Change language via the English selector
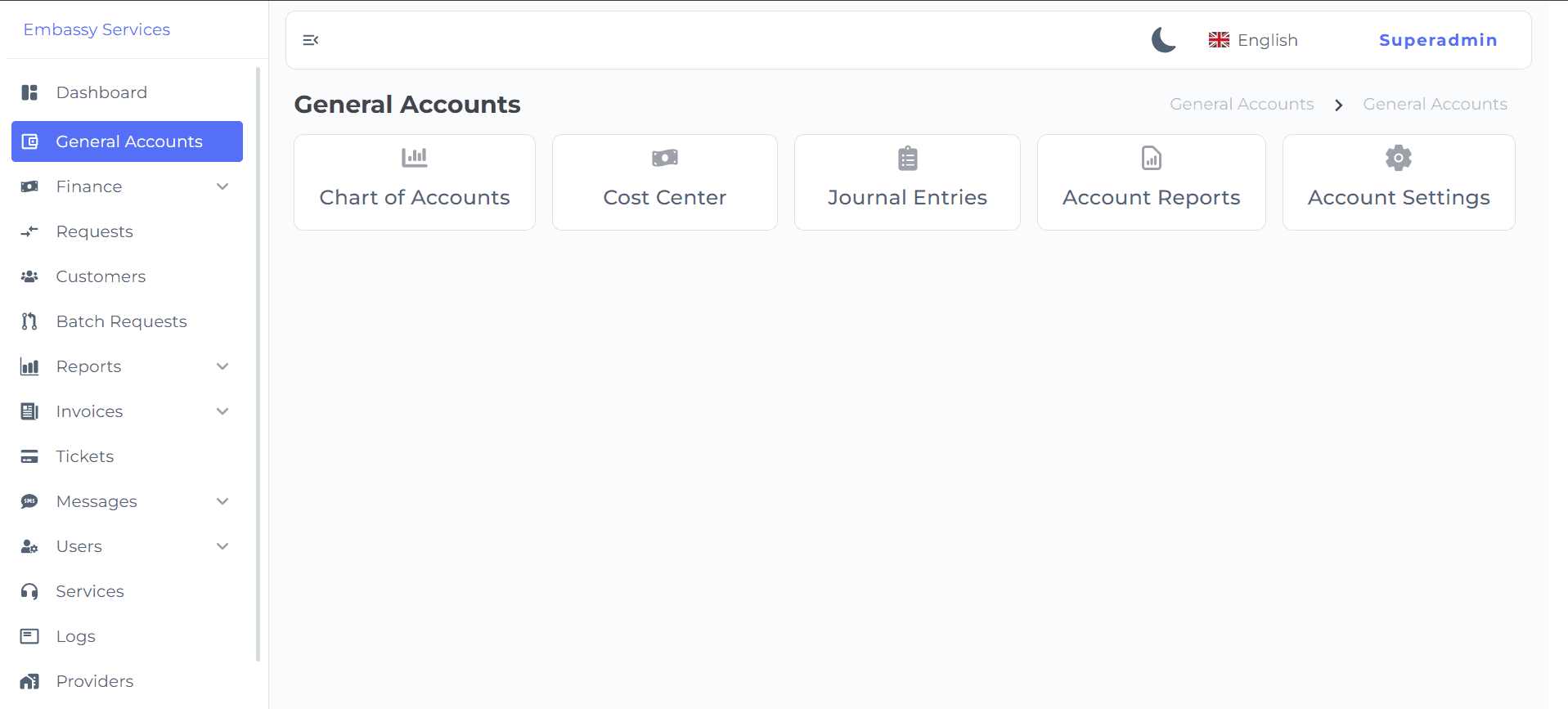The height and width of the screenshot is (709, 1568). (x=1252, y=39)
